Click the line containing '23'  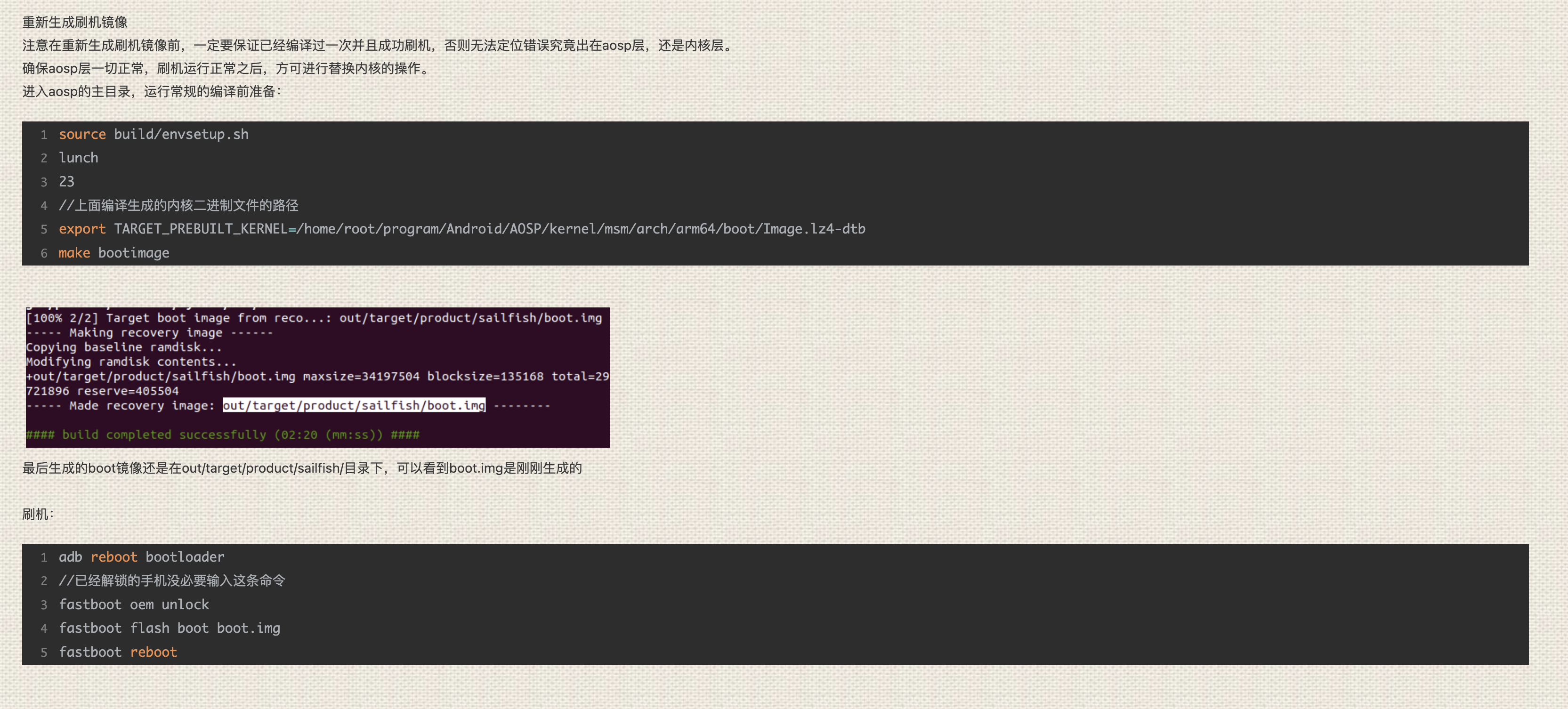click(66, 182)
